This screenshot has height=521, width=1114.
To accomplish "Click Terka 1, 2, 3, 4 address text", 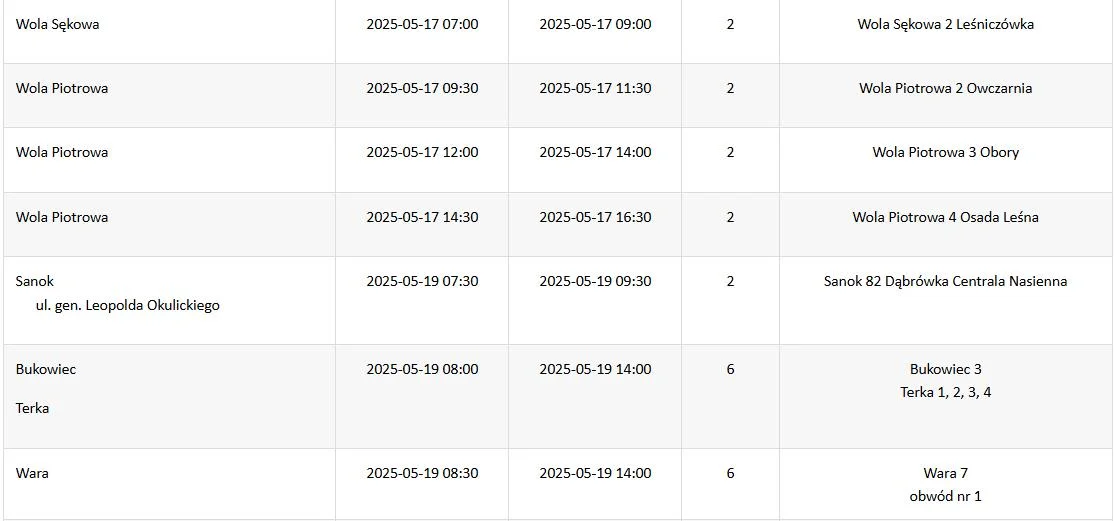I will point(946,392).
